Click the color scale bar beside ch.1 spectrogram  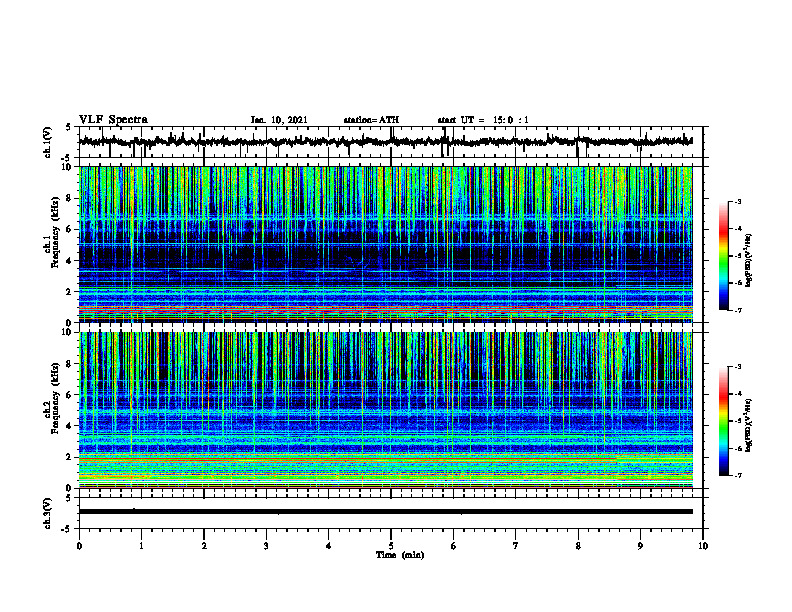[x=724, y=256]
